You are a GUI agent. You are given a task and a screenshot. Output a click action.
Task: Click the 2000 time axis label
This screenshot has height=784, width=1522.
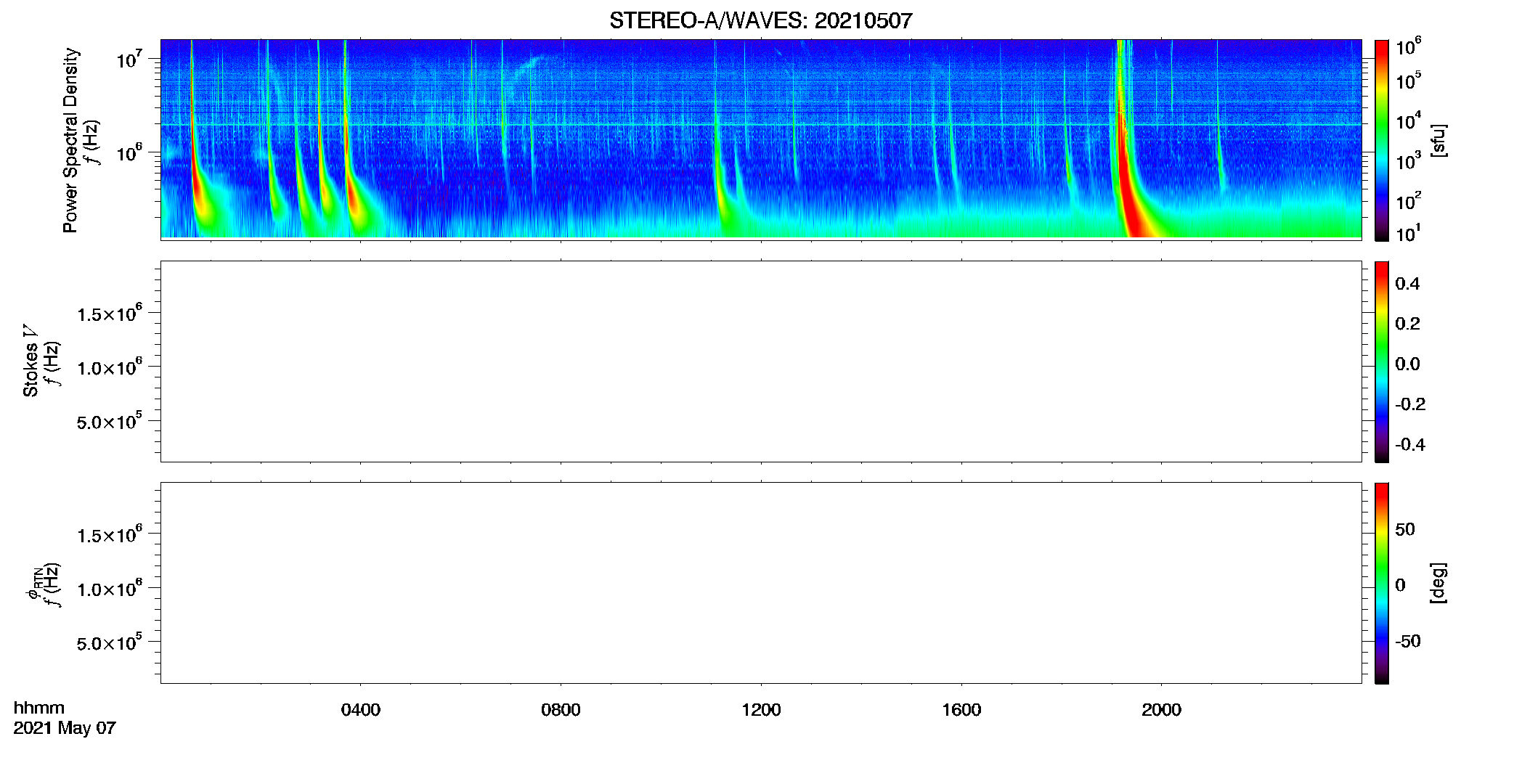1161,710
